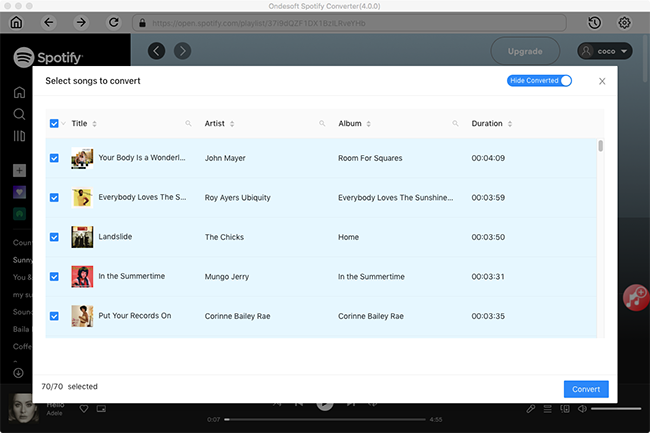The width and height of the screenshot is (650, 433).
Task: Click the playback progress bar
Action: (x=325, y=419)
